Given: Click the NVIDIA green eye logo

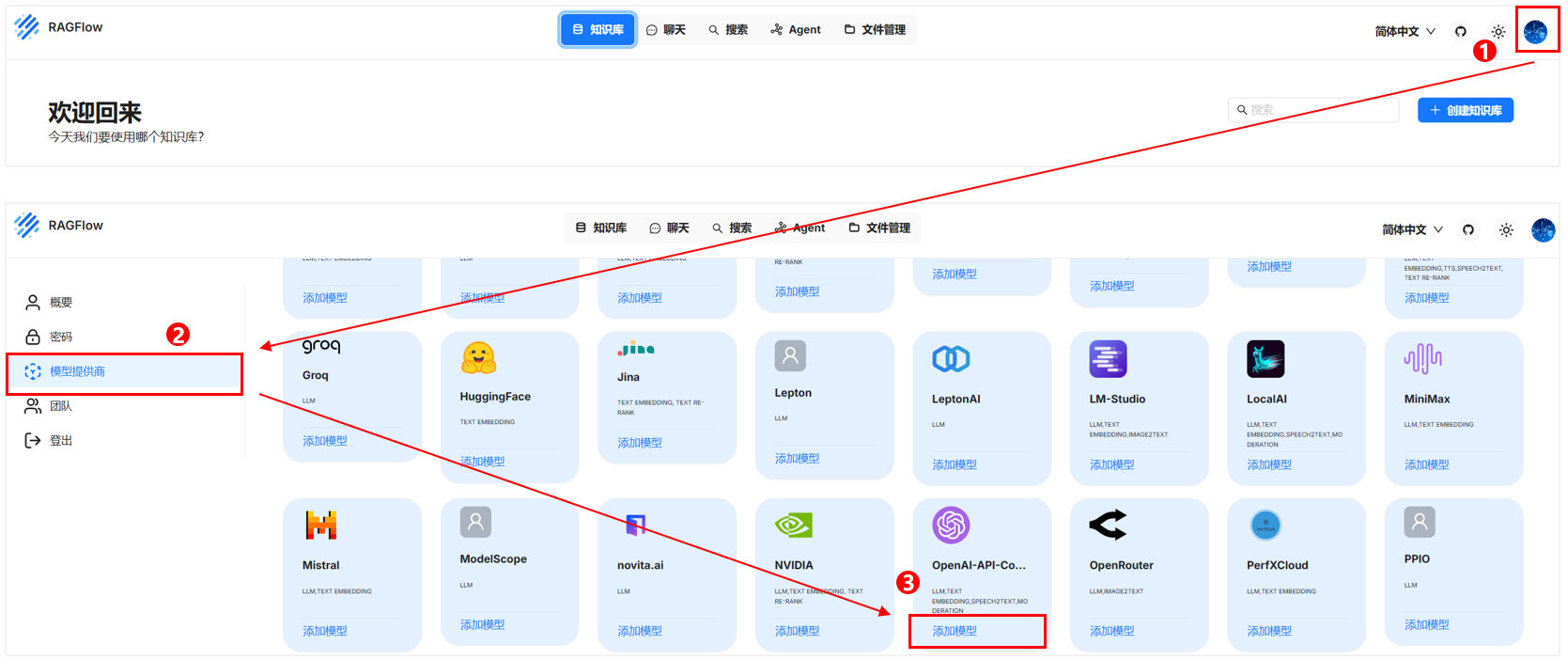Looking at the screenshot, I should [793, 525].
